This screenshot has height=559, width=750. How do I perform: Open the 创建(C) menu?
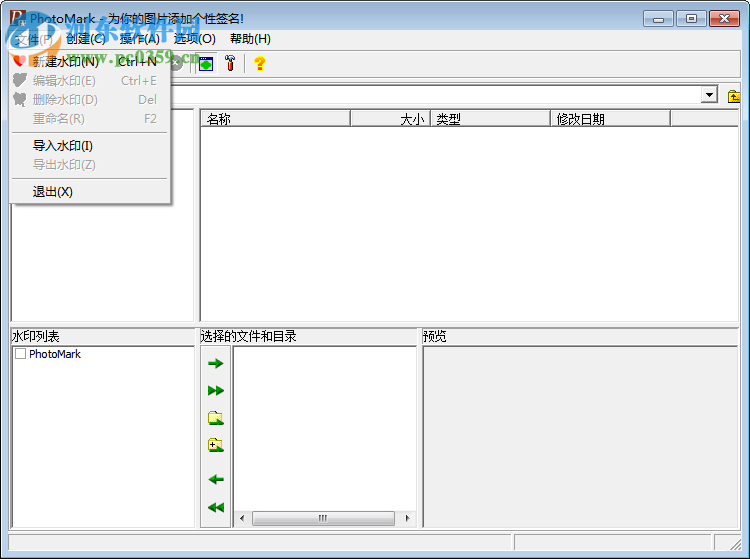click(x=86, y=39)
